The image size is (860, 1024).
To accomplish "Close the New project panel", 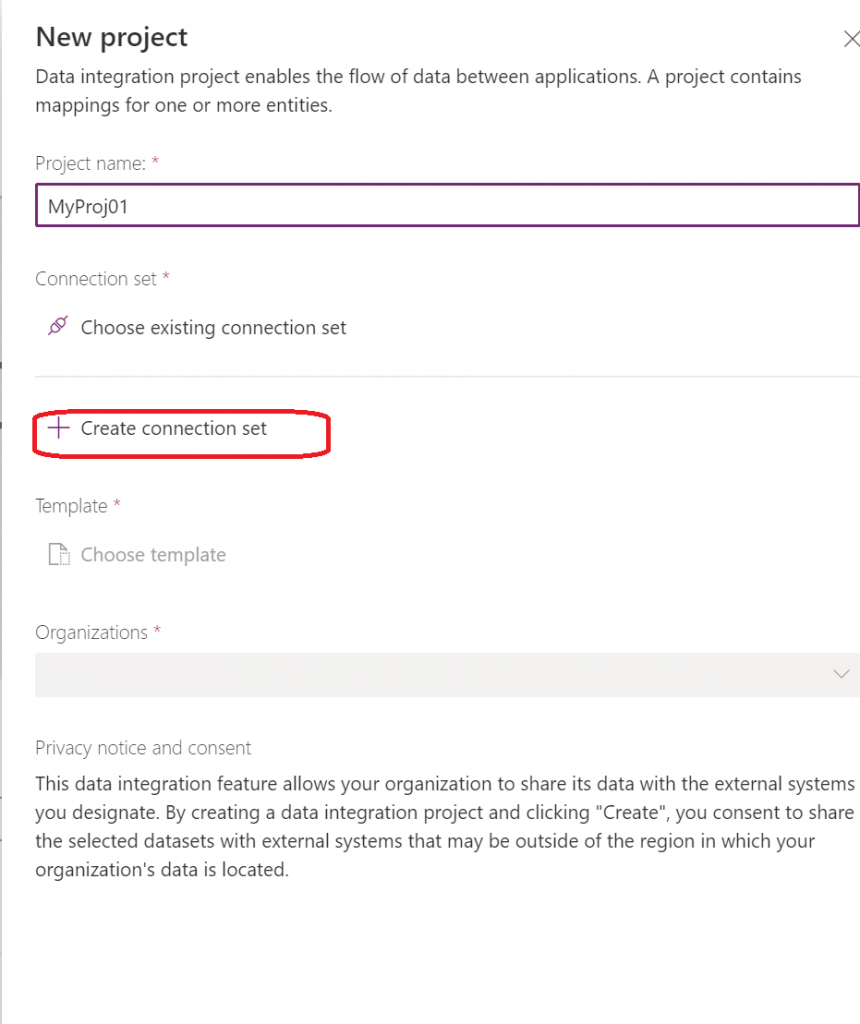I will [851, 39].
